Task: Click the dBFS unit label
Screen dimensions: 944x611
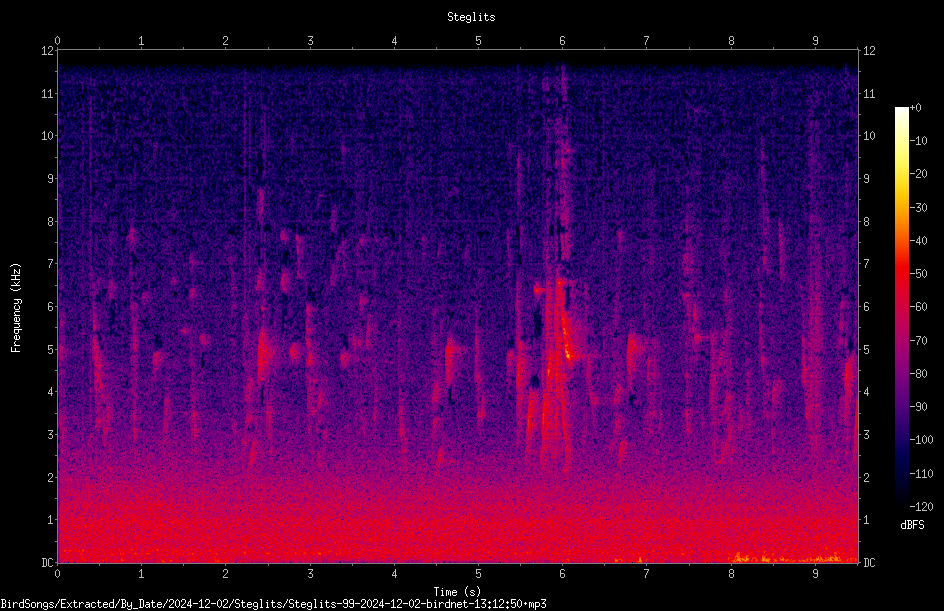Action: 912,525
